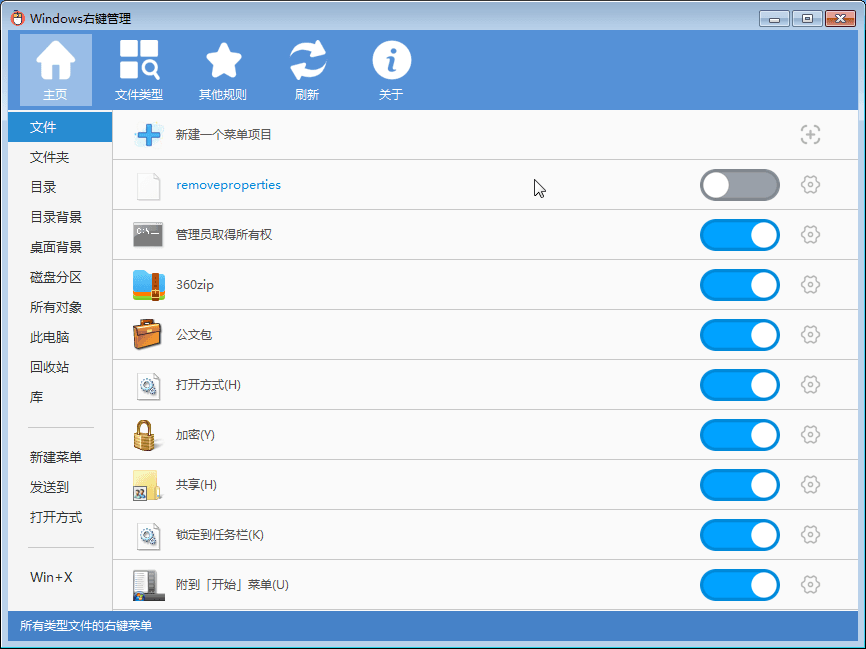The height and width of the screenshot is (649, 866).
Task: Click the 共享(H) shared folder icon
Action: 147,485
